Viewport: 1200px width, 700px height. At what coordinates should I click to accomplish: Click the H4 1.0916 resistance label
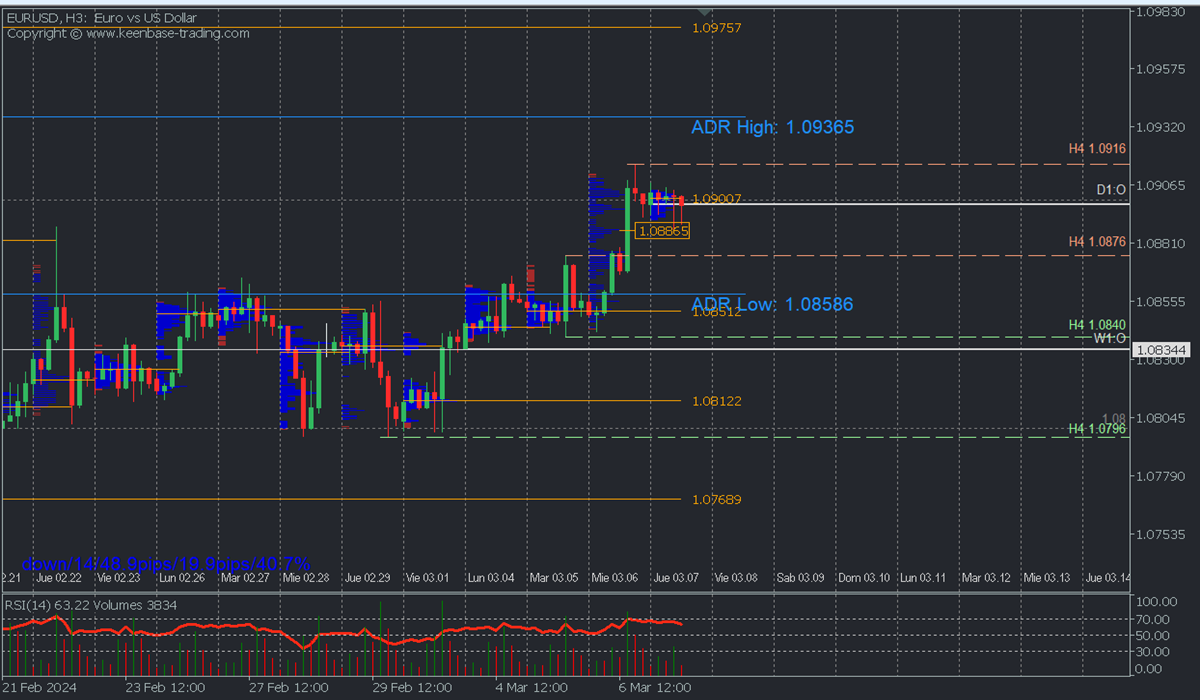coord(1097,149)
